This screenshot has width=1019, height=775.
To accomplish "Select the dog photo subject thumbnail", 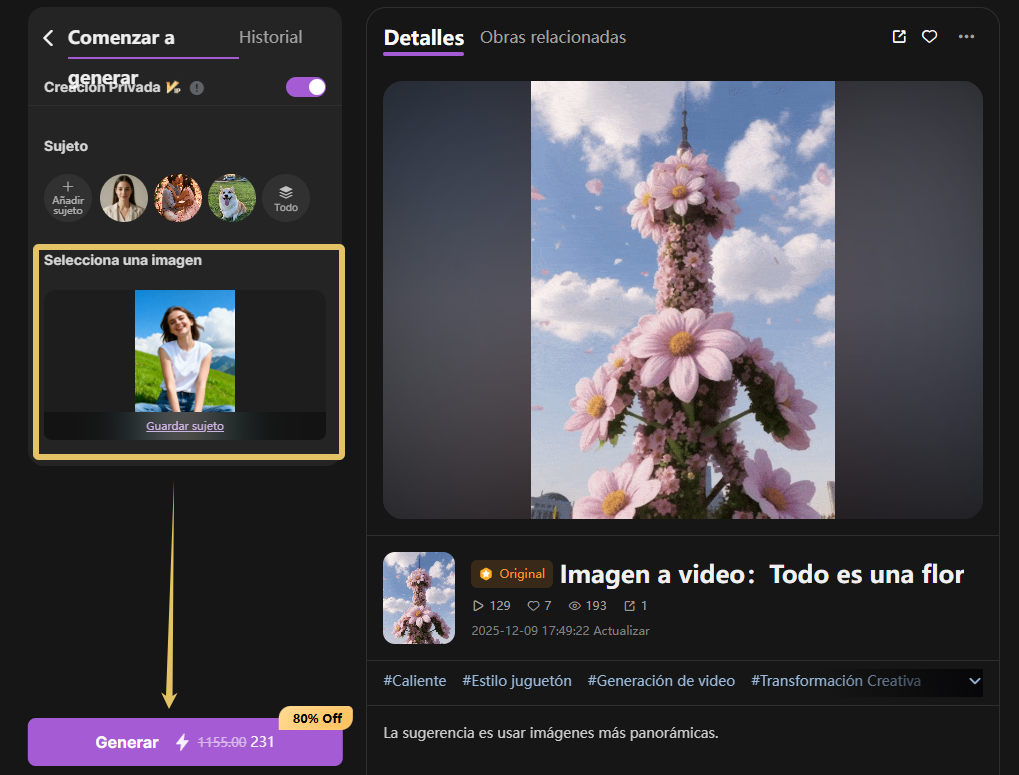I will pyautogui.click(x=232, y=197).
